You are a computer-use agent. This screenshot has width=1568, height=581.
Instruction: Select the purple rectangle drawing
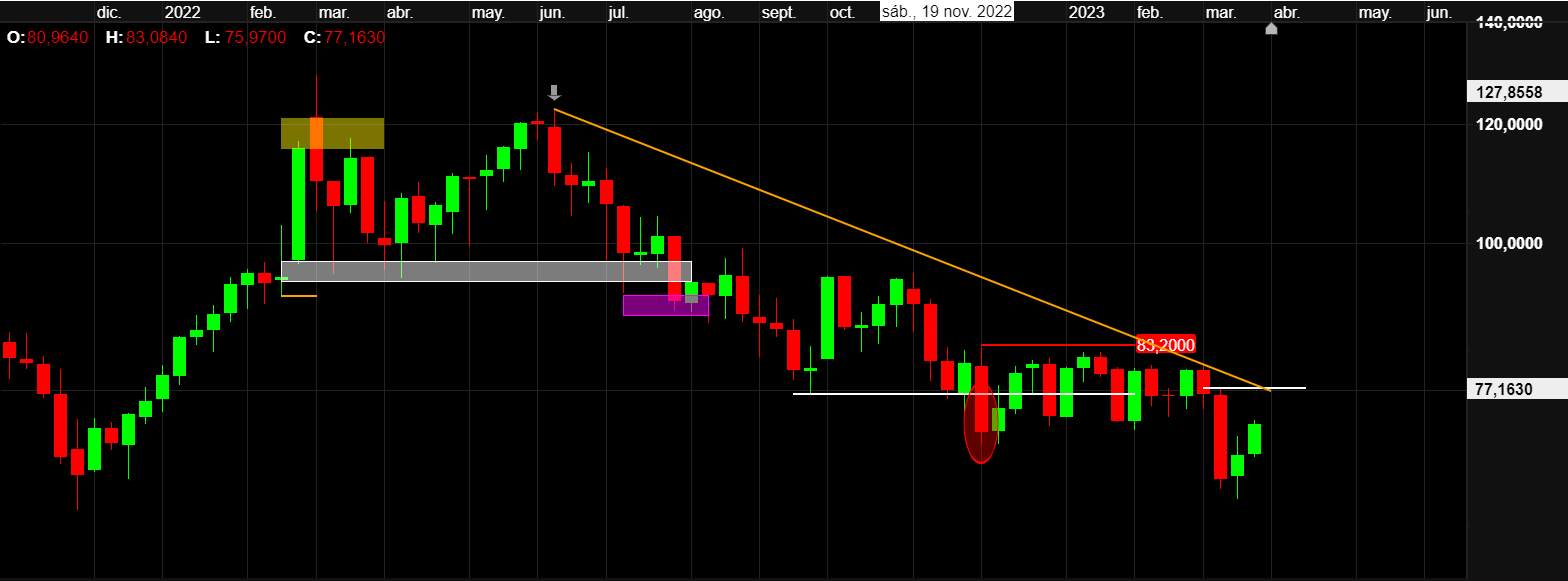tap(665, 305)
